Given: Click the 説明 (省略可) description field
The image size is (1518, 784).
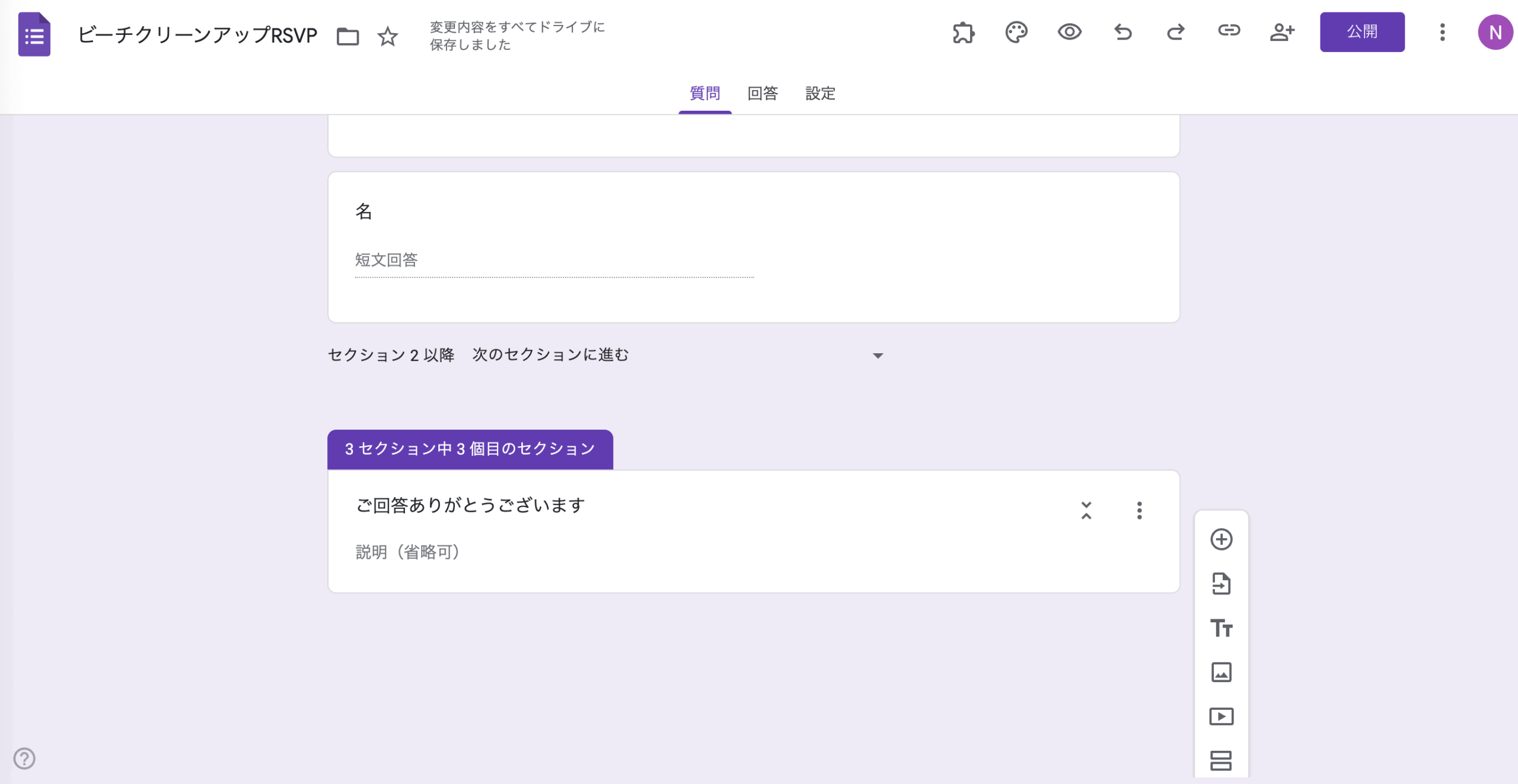Looking at the screenshot, I should [x=408, y=552].
